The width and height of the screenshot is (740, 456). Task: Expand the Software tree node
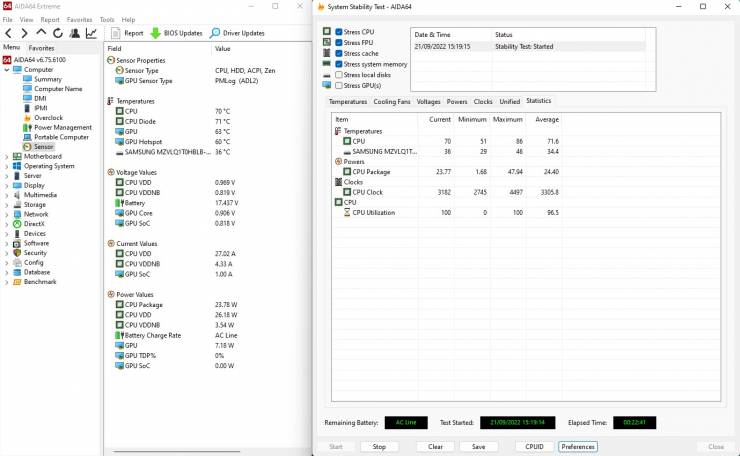(x=7, y=243)
